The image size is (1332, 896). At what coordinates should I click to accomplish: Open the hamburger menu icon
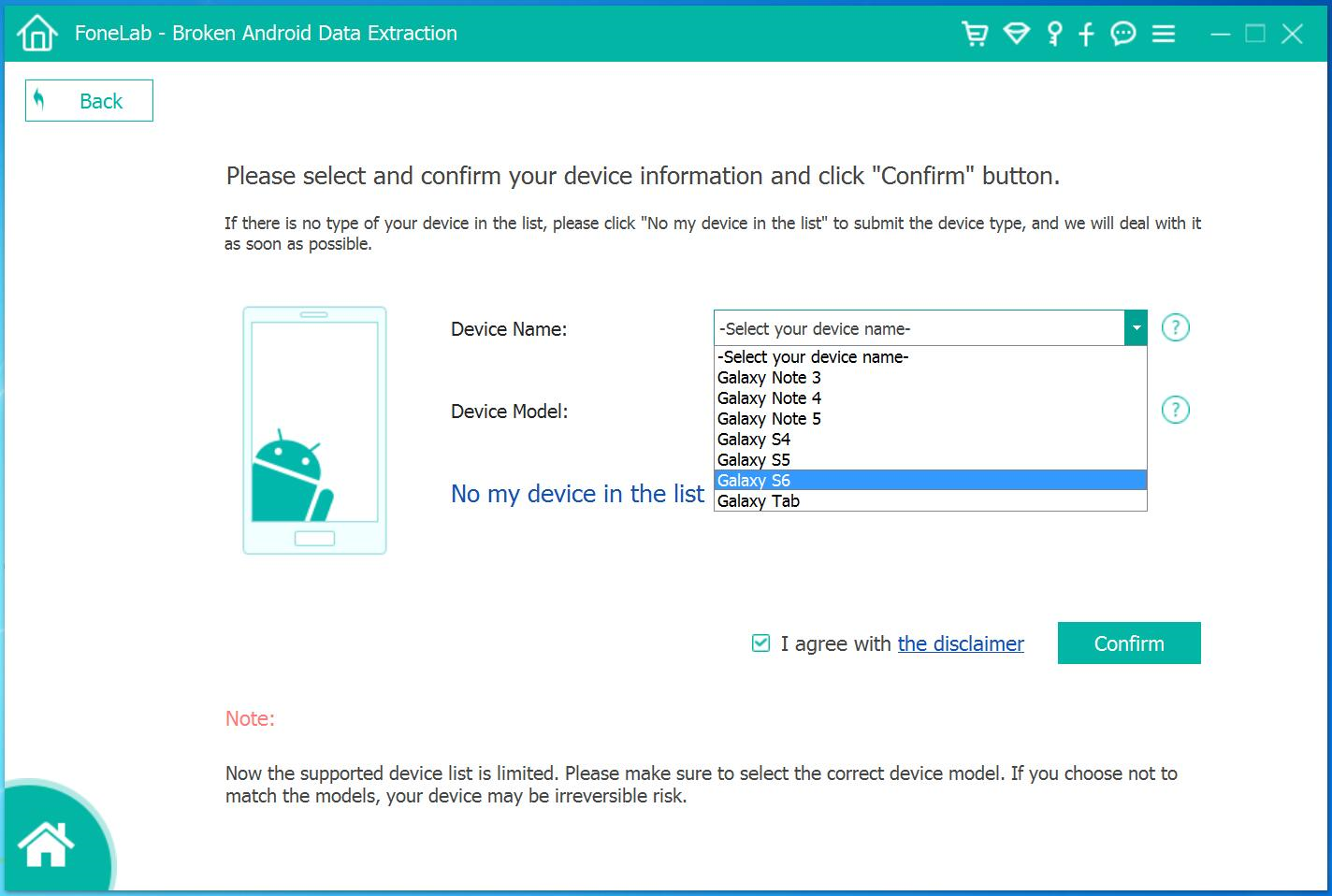(1164, 35)
